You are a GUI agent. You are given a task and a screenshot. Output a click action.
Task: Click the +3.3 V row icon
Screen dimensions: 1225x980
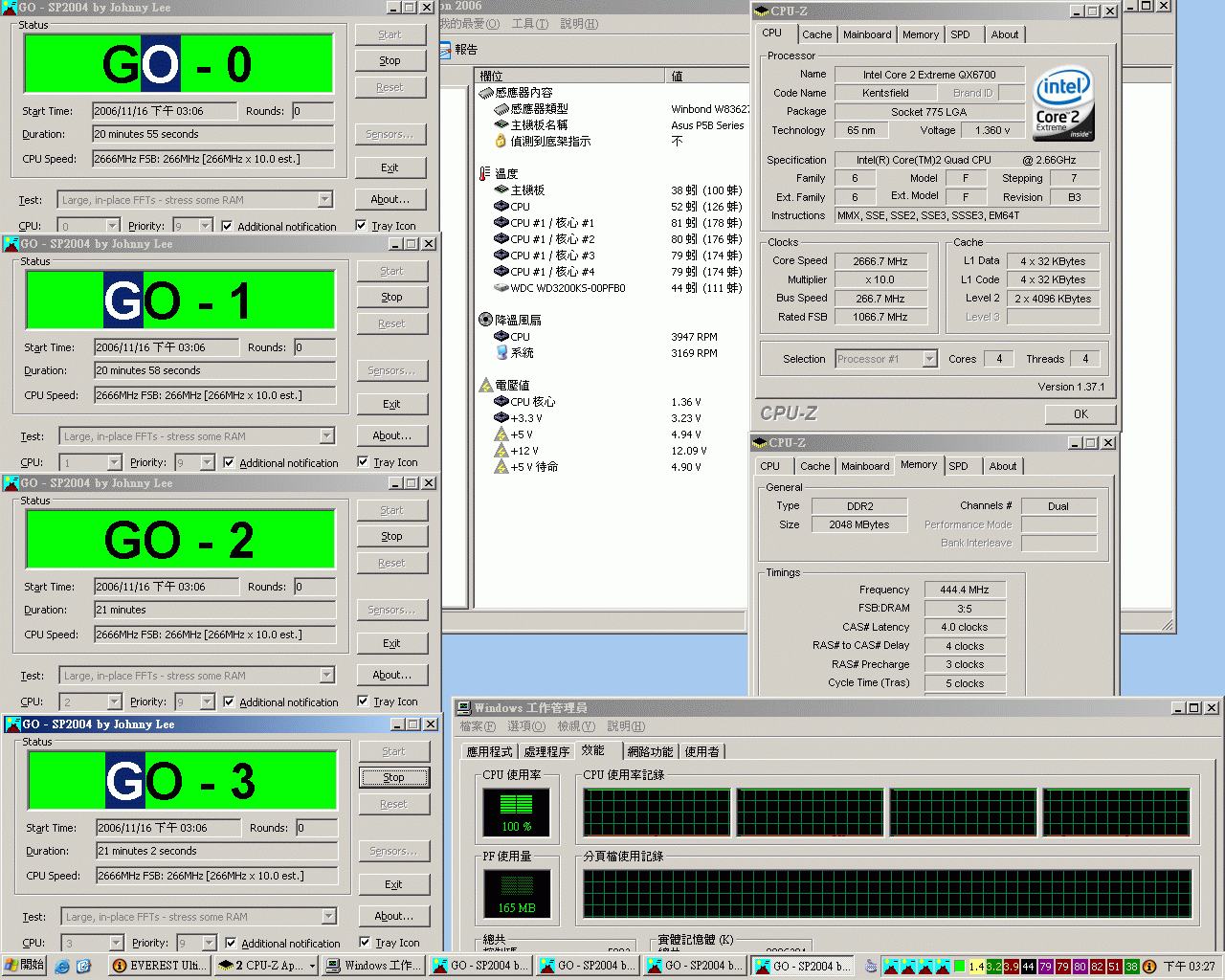(501, 418)
